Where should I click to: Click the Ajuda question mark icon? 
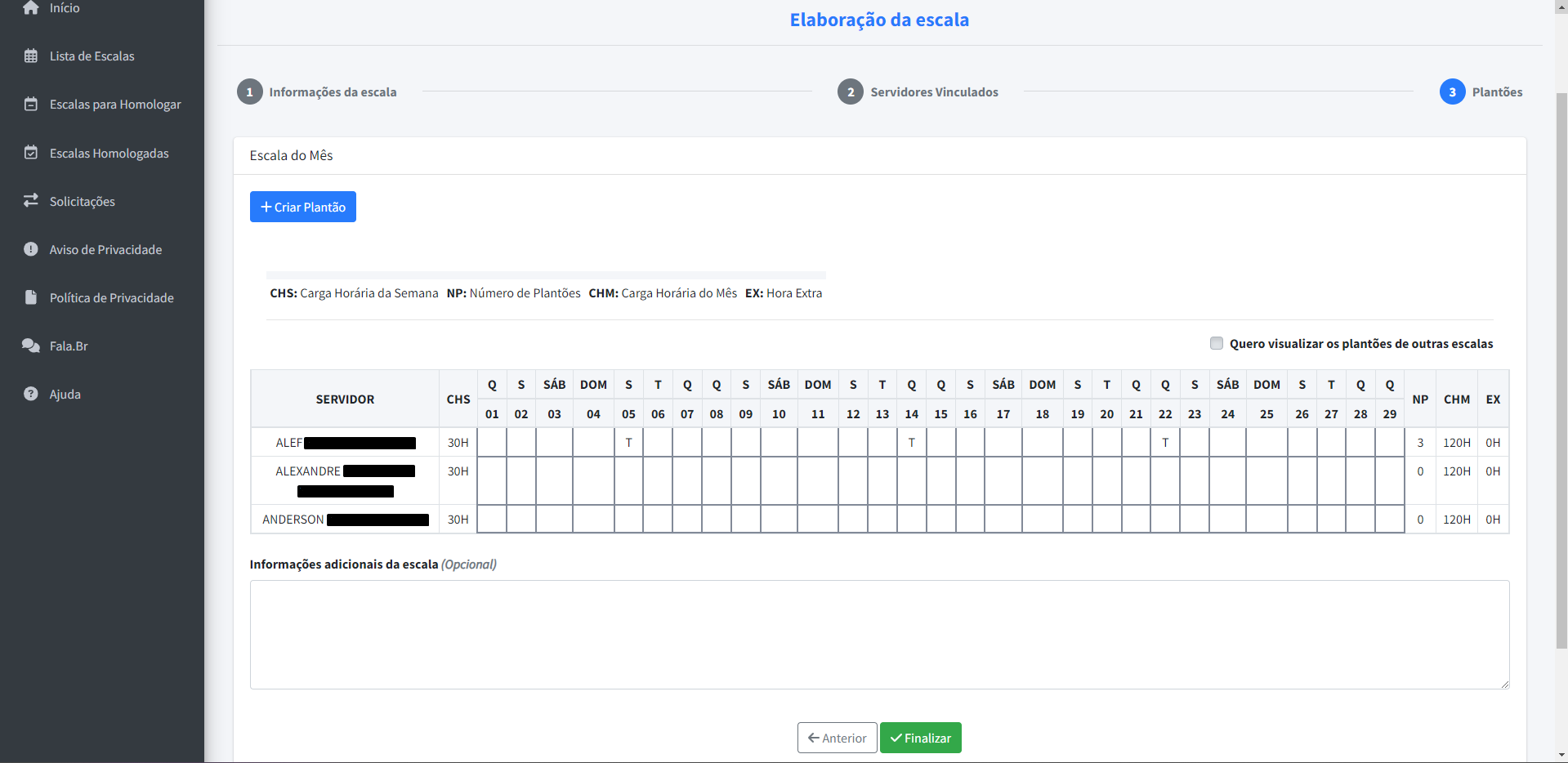pos(31,394)
